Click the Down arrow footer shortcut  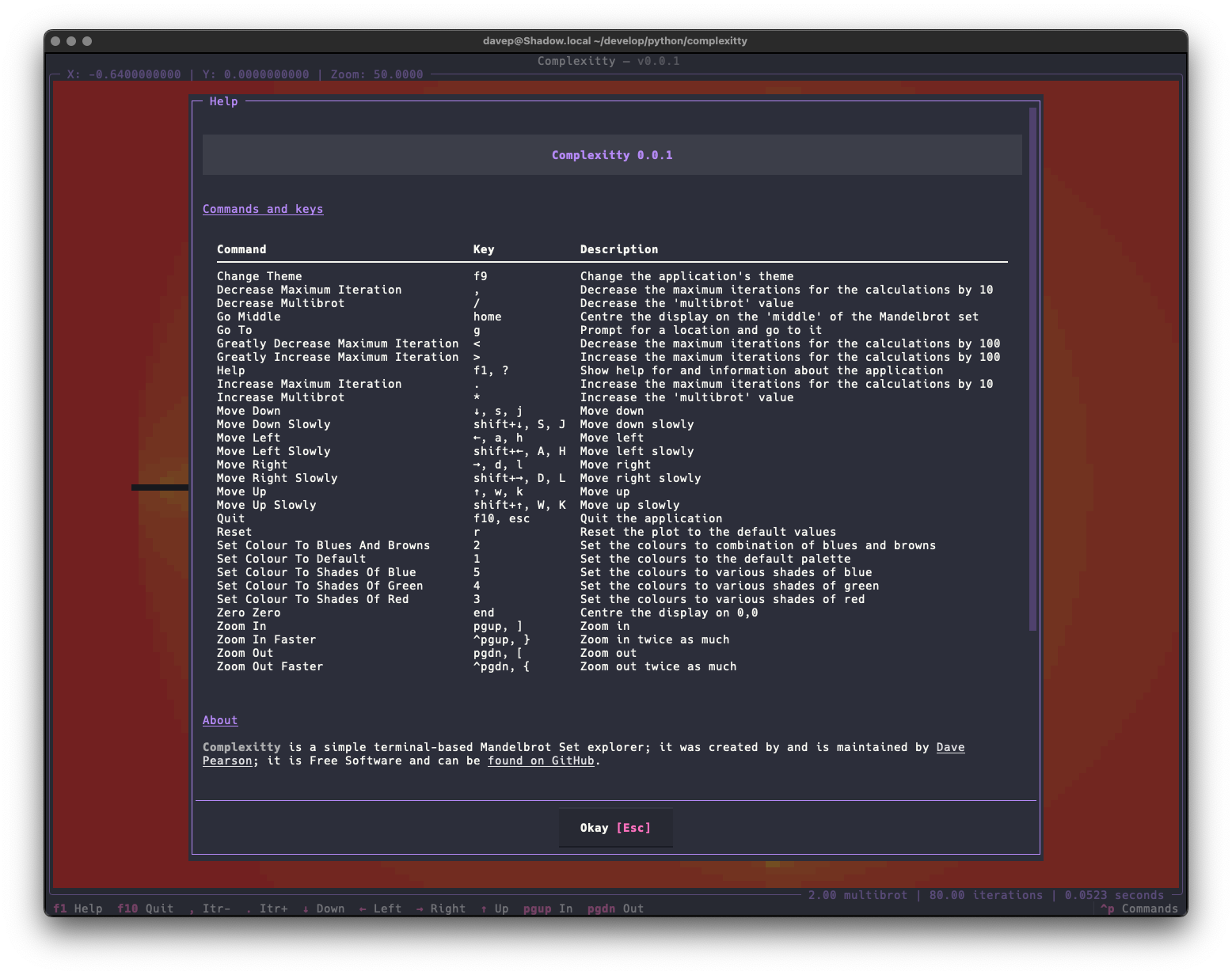pyautogui.click(x=323, y=909)
